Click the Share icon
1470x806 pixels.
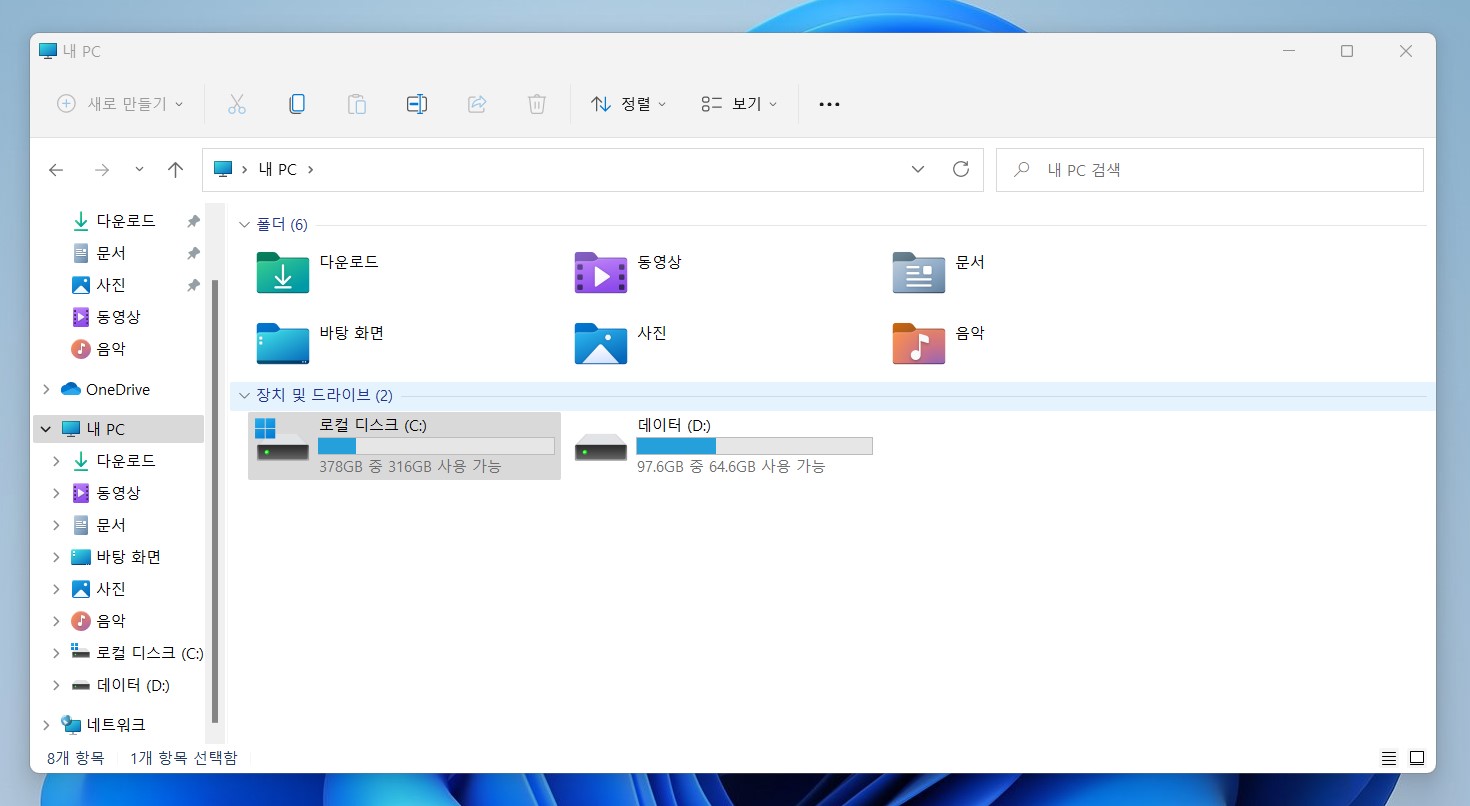(477, 103)
